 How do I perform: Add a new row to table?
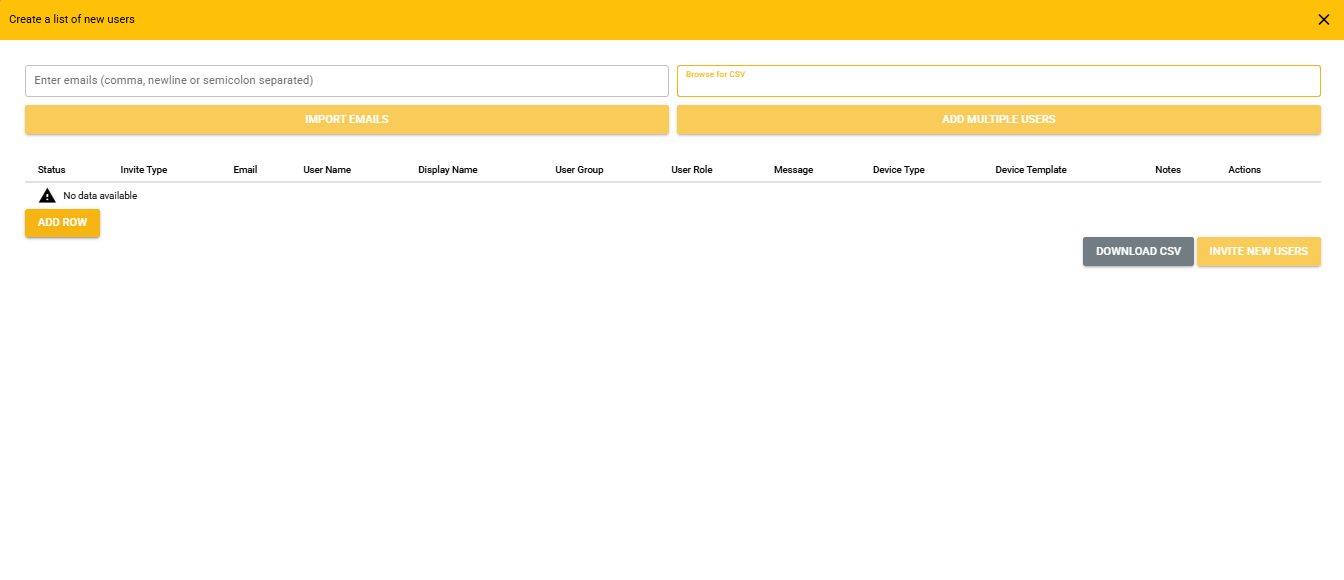(62, 223)
